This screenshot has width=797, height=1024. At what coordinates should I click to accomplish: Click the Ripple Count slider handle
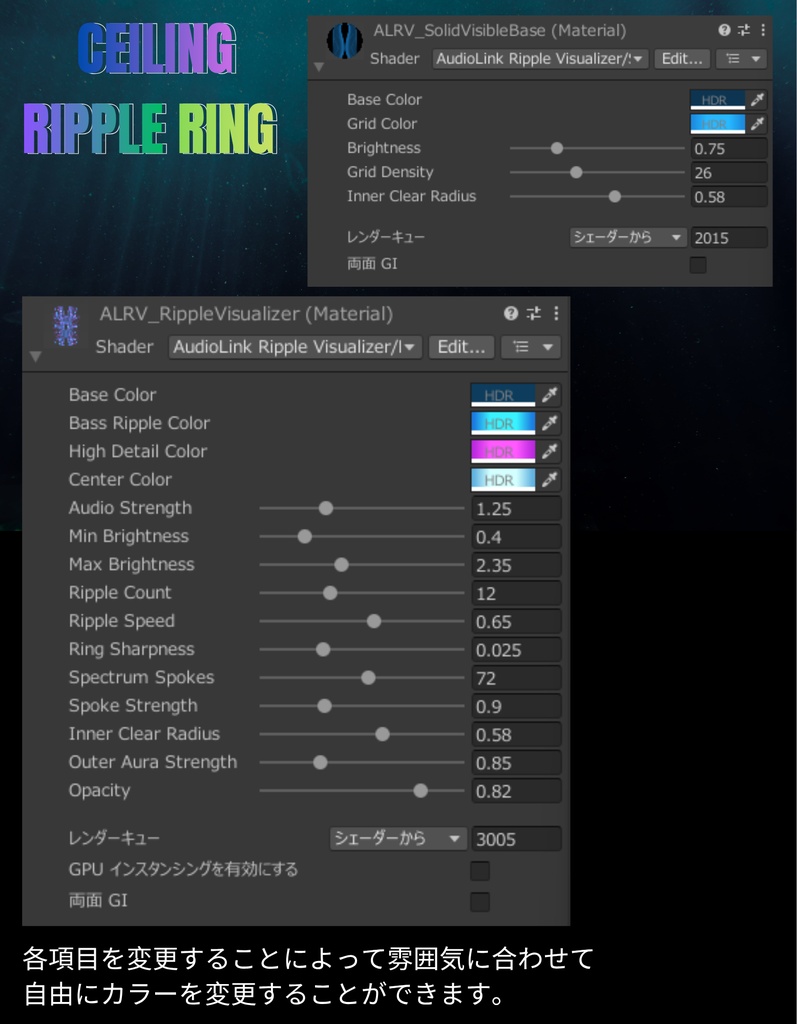click(330, 593)
